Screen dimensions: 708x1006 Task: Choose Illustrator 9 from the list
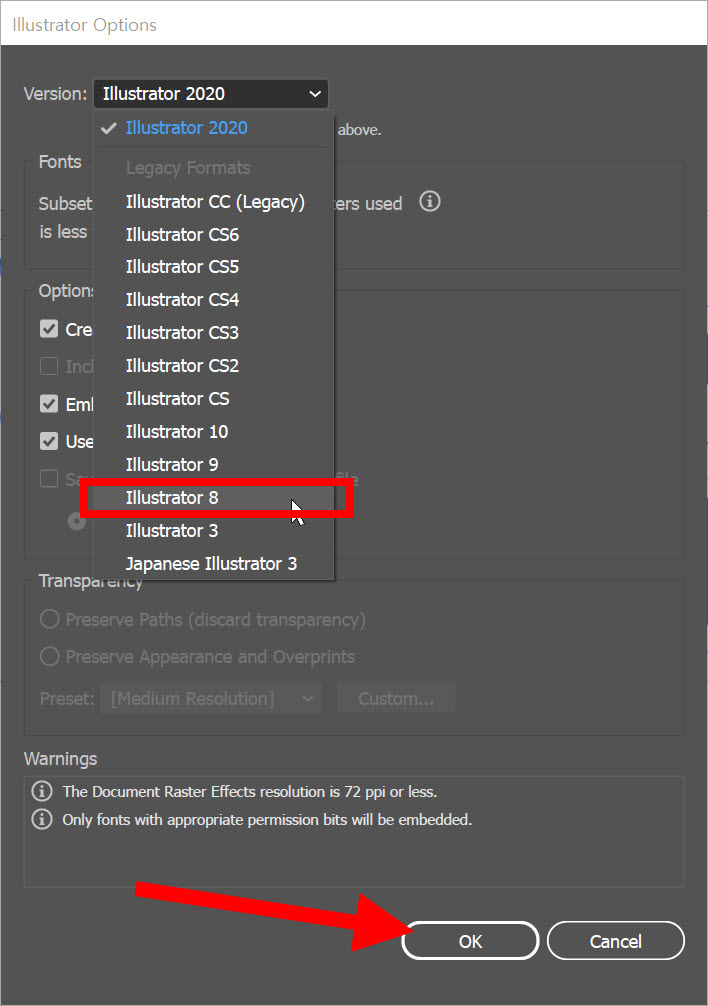click(214, 465)
